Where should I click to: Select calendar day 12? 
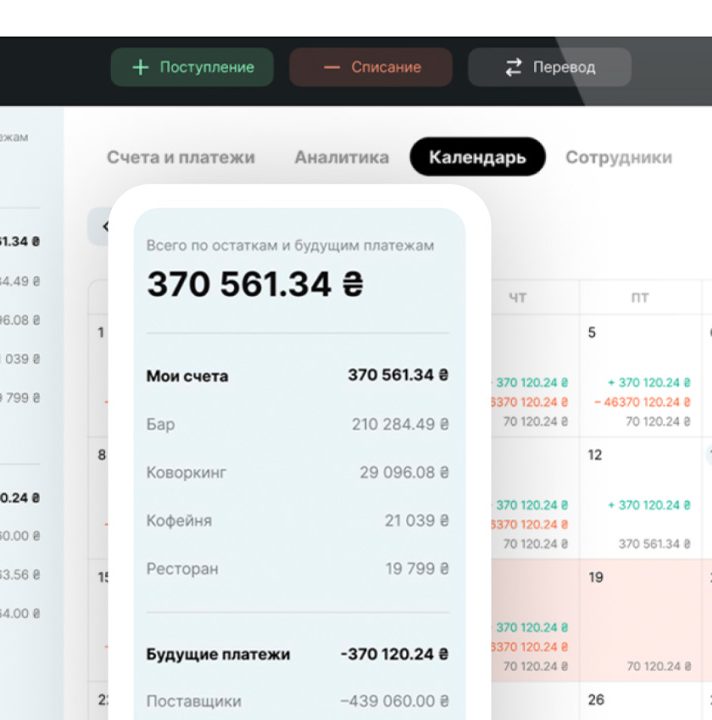coord(595,455)
